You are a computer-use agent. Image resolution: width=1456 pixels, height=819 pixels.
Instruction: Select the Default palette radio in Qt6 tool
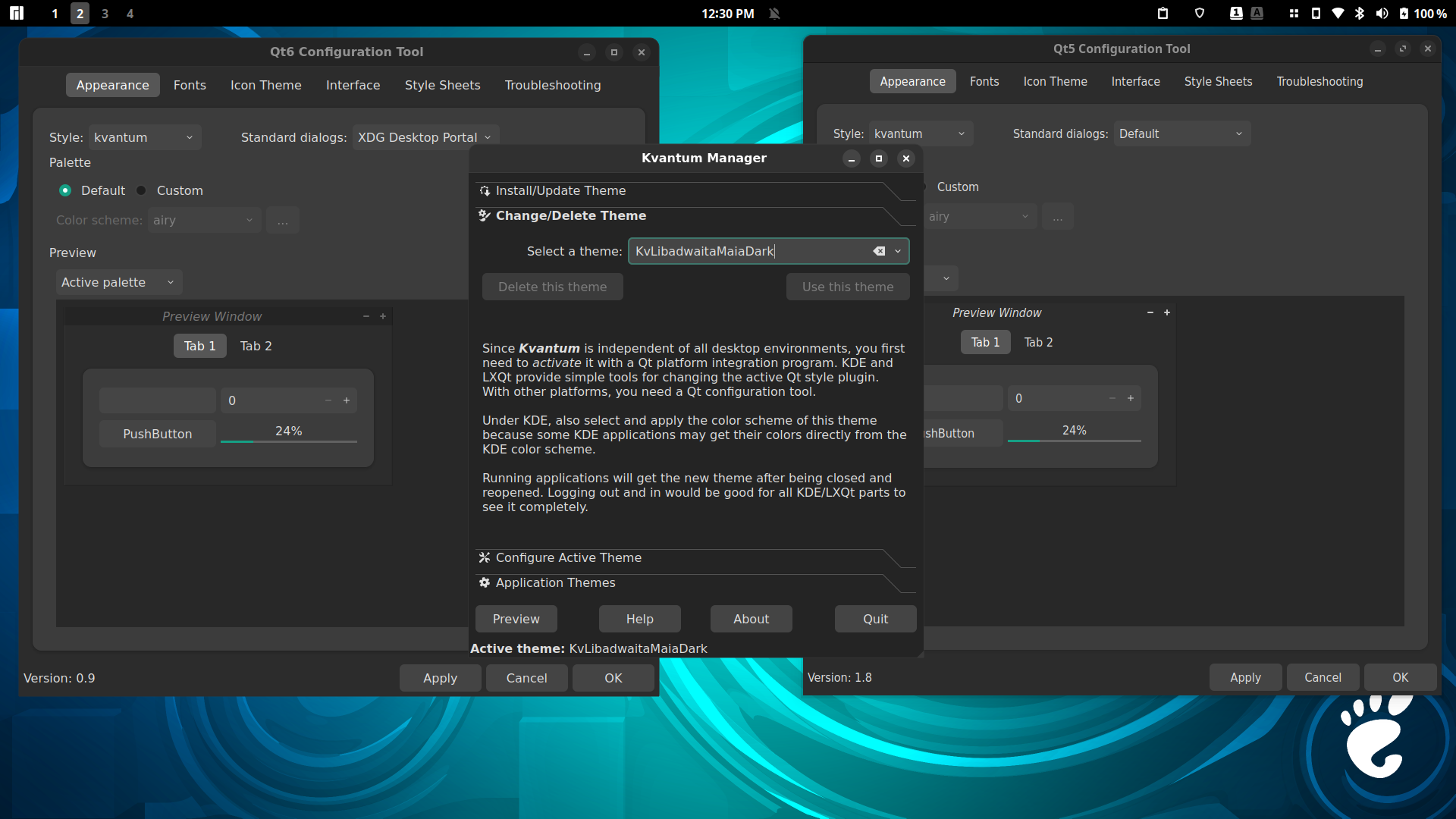pyautogui.click(x=65, y=190)
